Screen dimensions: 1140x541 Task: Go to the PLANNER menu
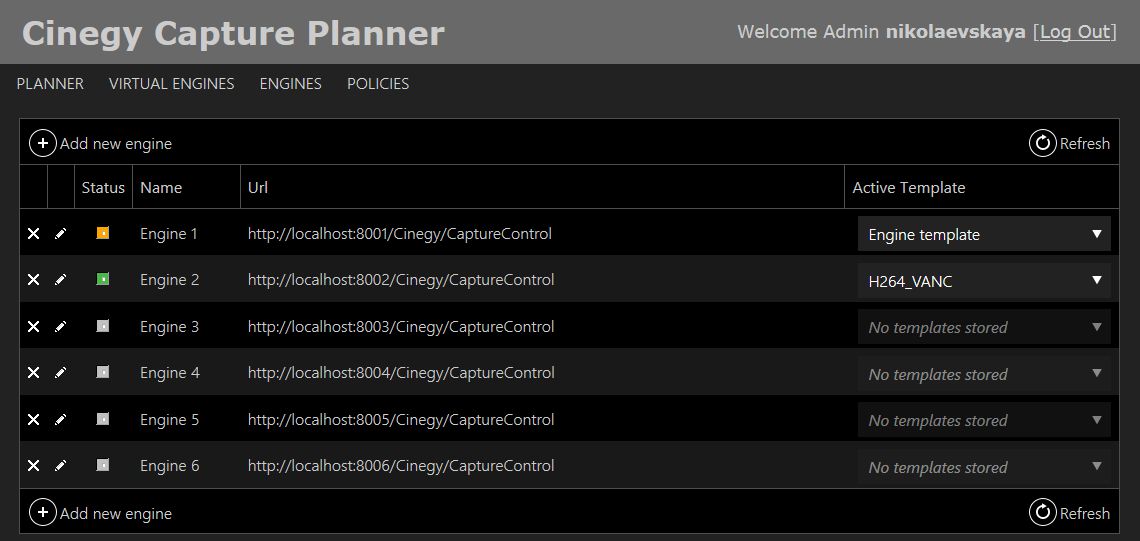[50, 84]
